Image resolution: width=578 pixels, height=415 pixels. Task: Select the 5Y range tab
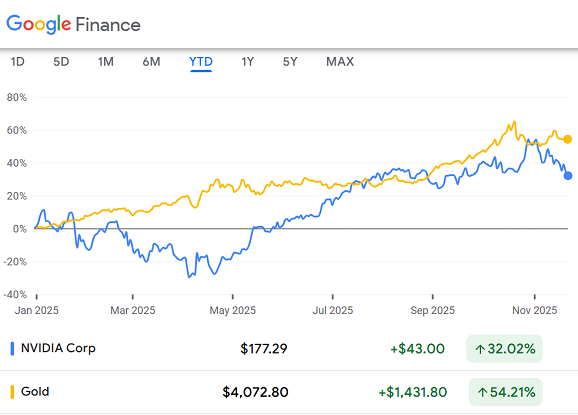pos(290,62)
